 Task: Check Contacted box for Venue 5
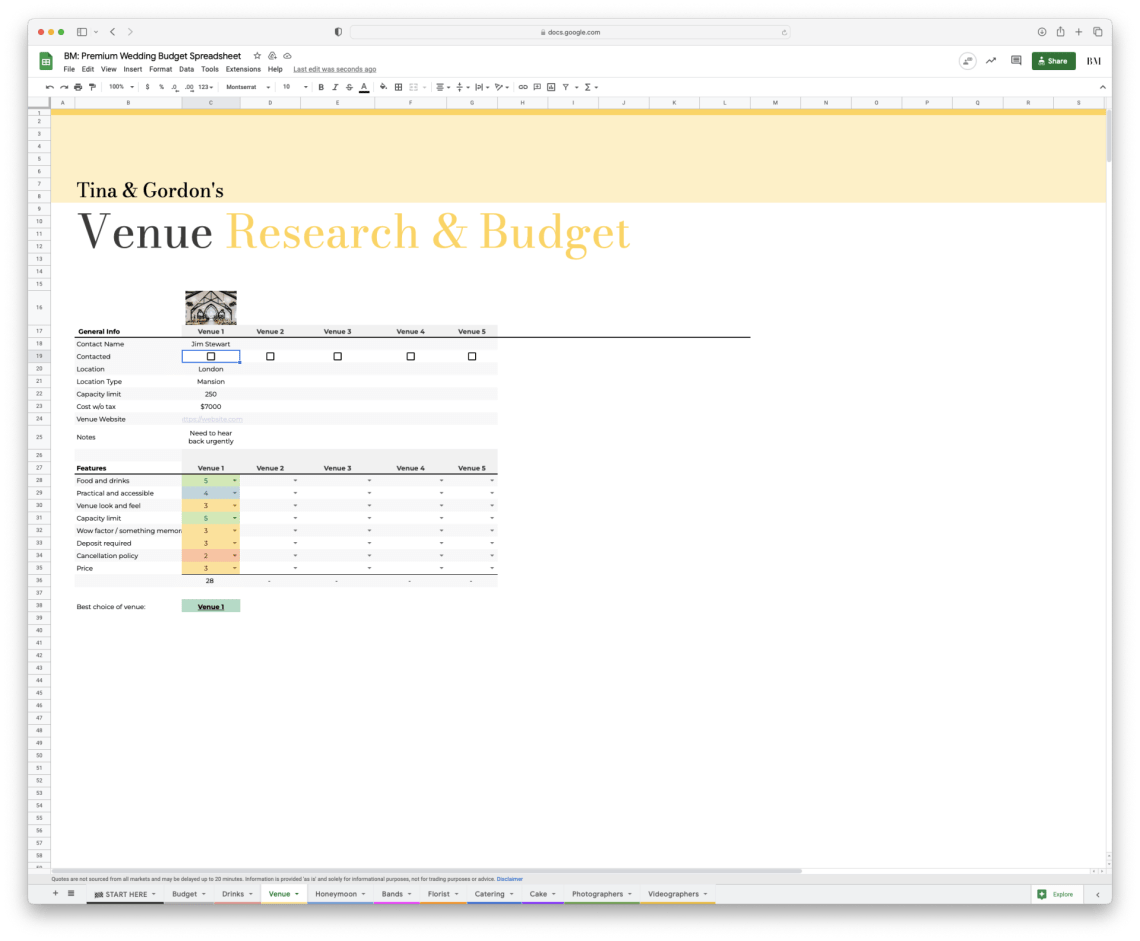coord(472,356)
